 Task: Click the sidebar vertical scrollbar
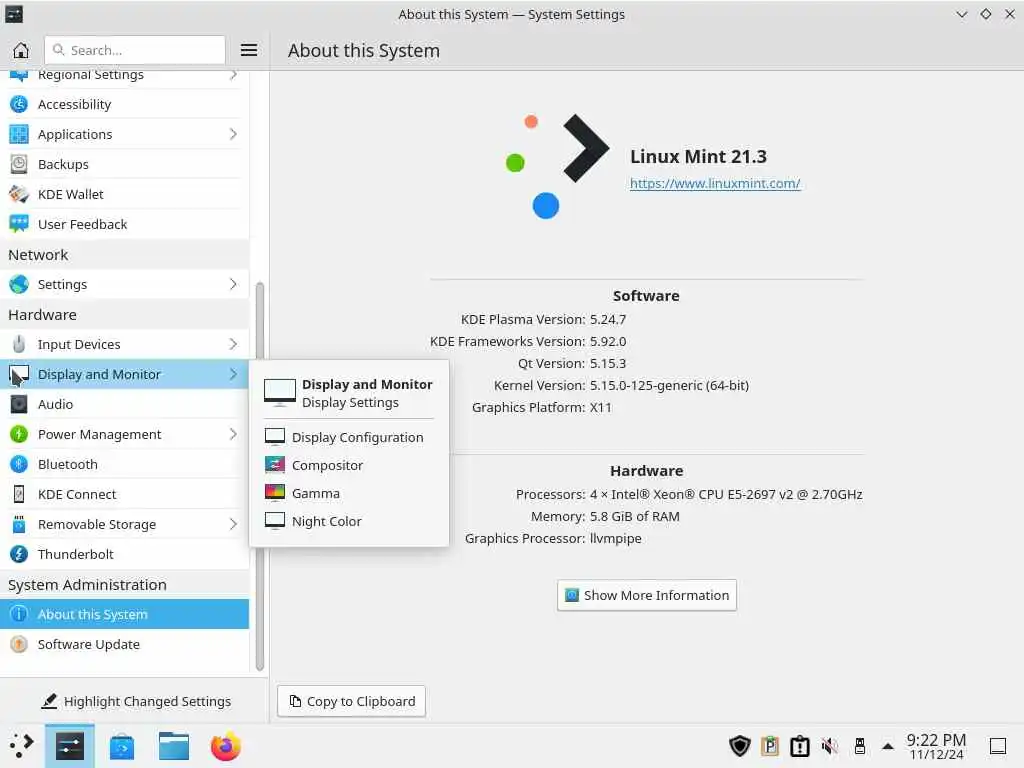(x=259, y=477)
